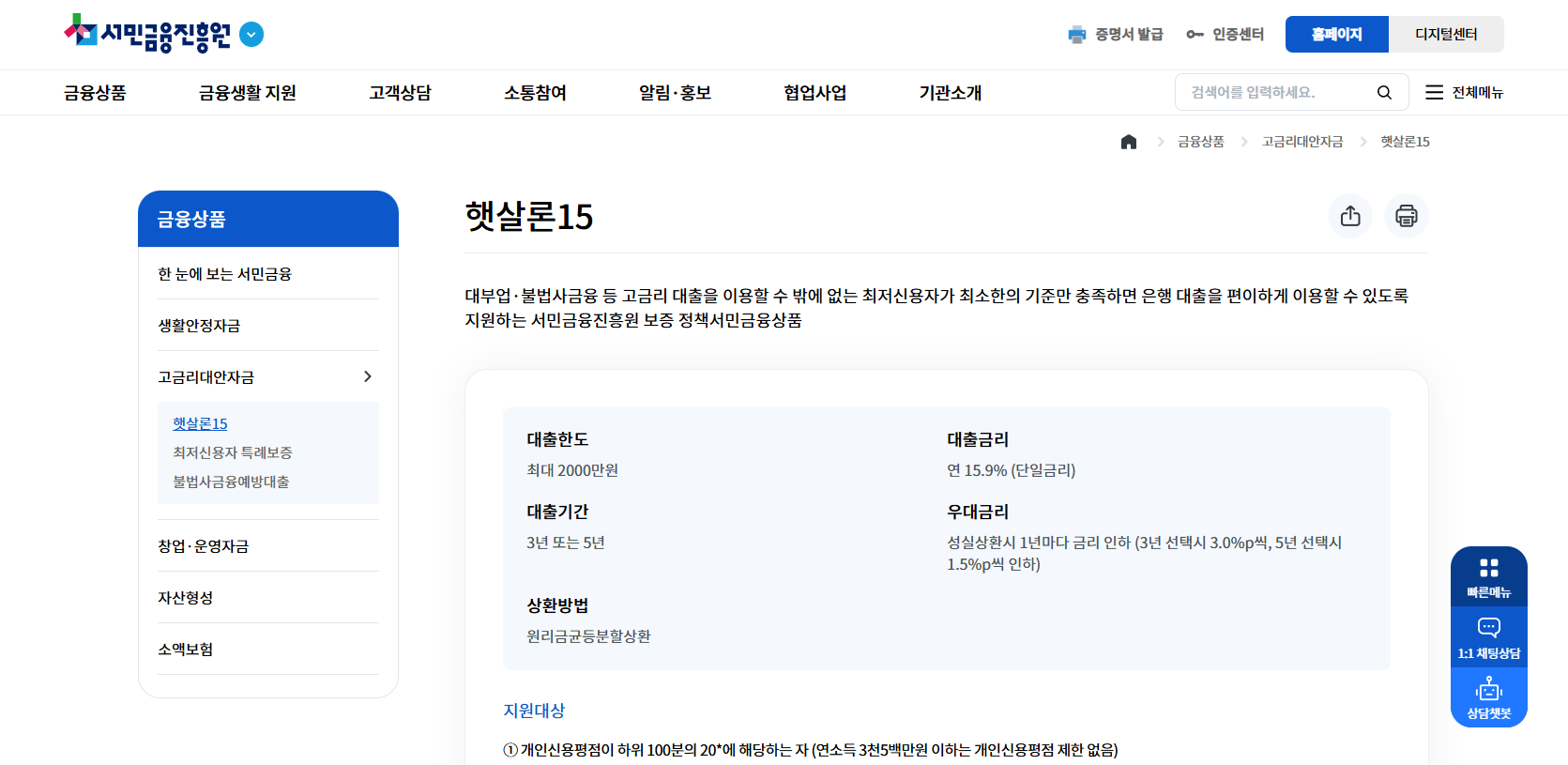Screen dimensions: 1568x765
Task: Click 고금리대안자금 in the breadcrumb
Action: pos(1302,142)
